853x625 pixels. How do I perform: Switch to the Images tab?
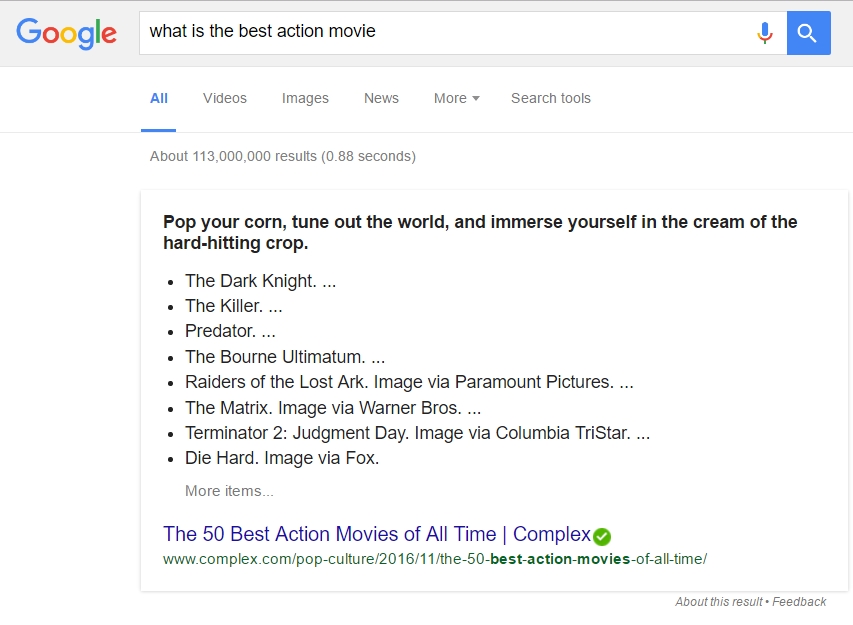[305, 98]
